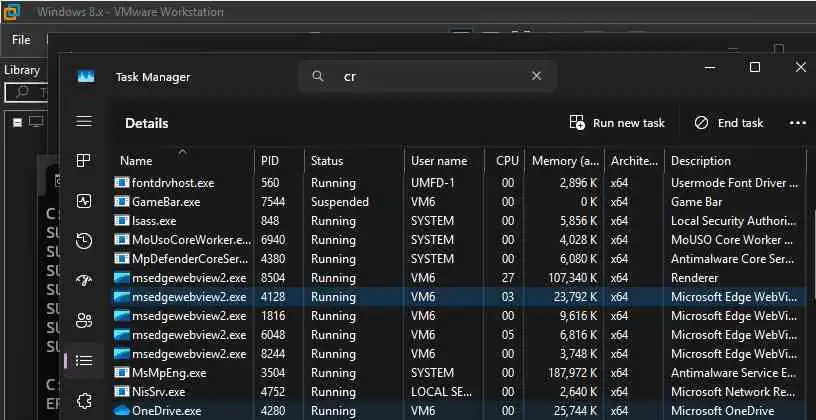
Task: Click the fontdrvhost.exe process icon
Action: coord(121,183)
